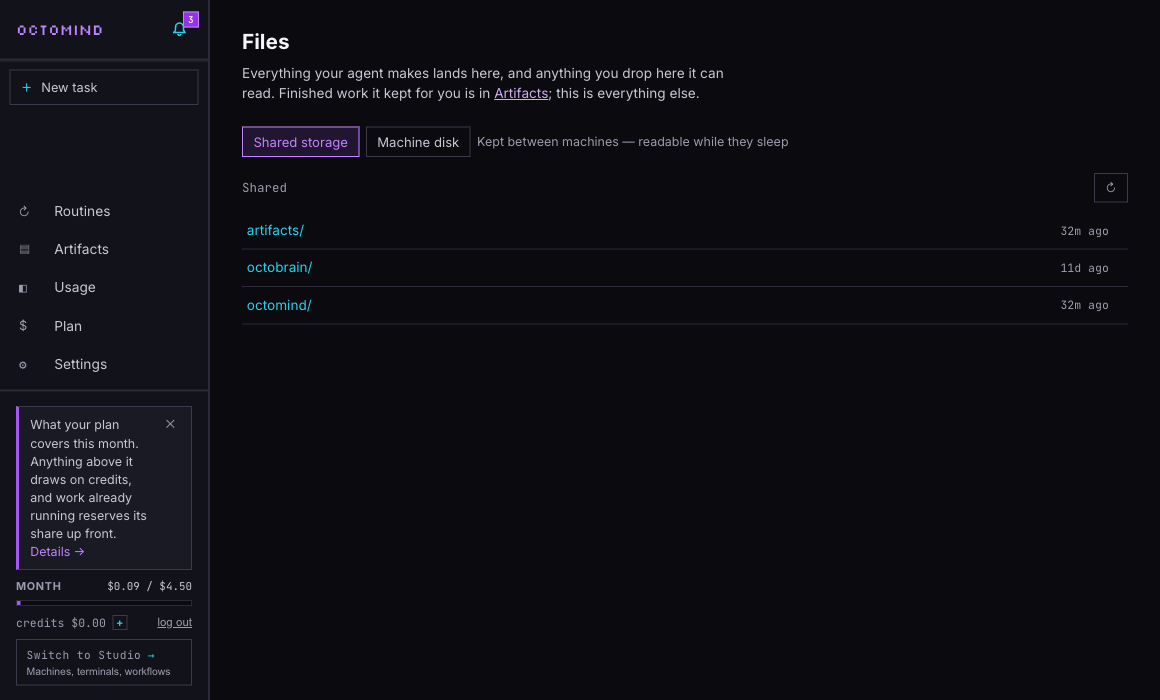Open the octomind/ folder
This screenshot has height=700, width=1160.
tap(279, 305)
